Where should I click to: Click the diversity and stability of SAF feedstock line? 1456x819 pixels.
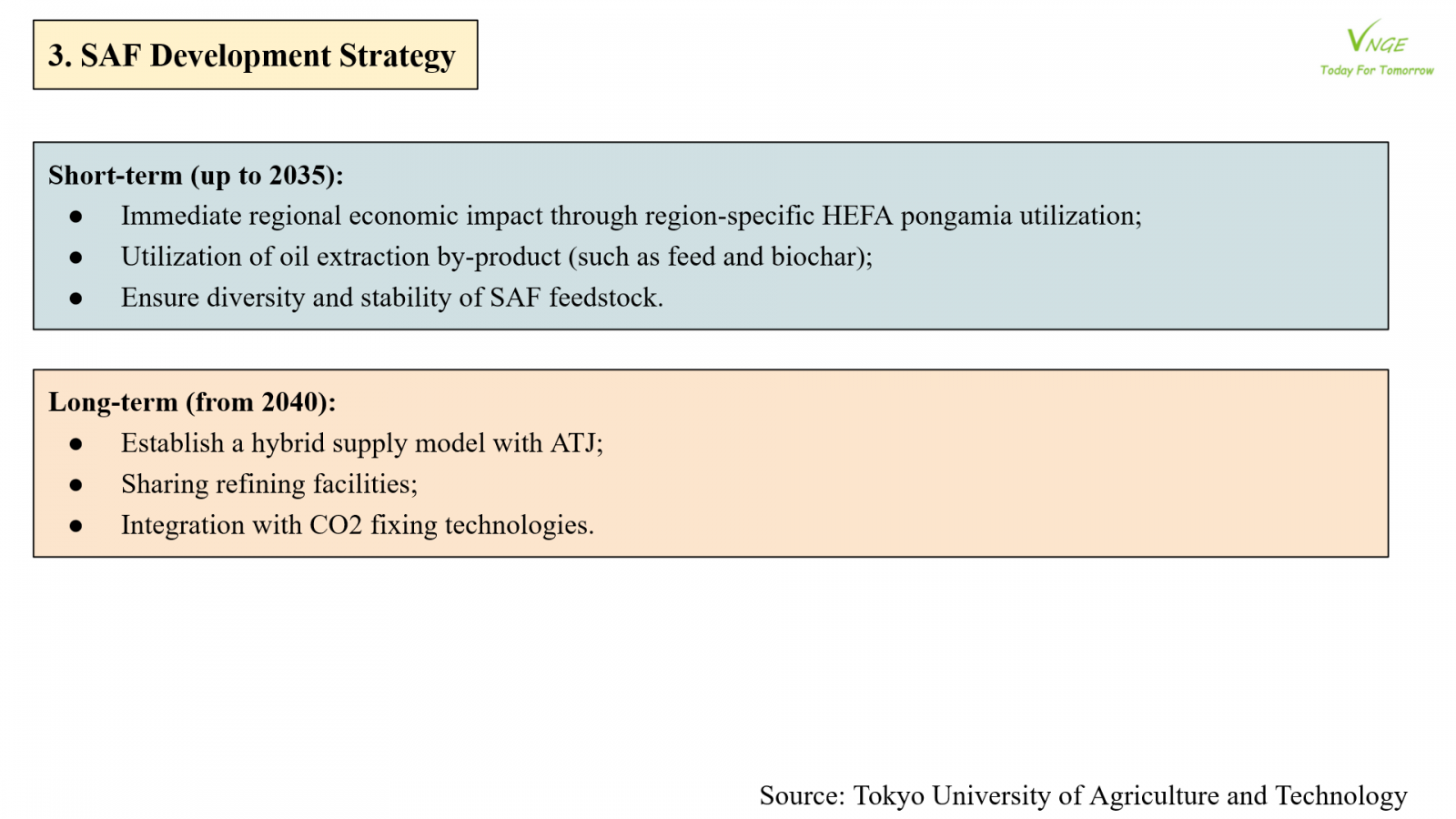coord(391,298)
